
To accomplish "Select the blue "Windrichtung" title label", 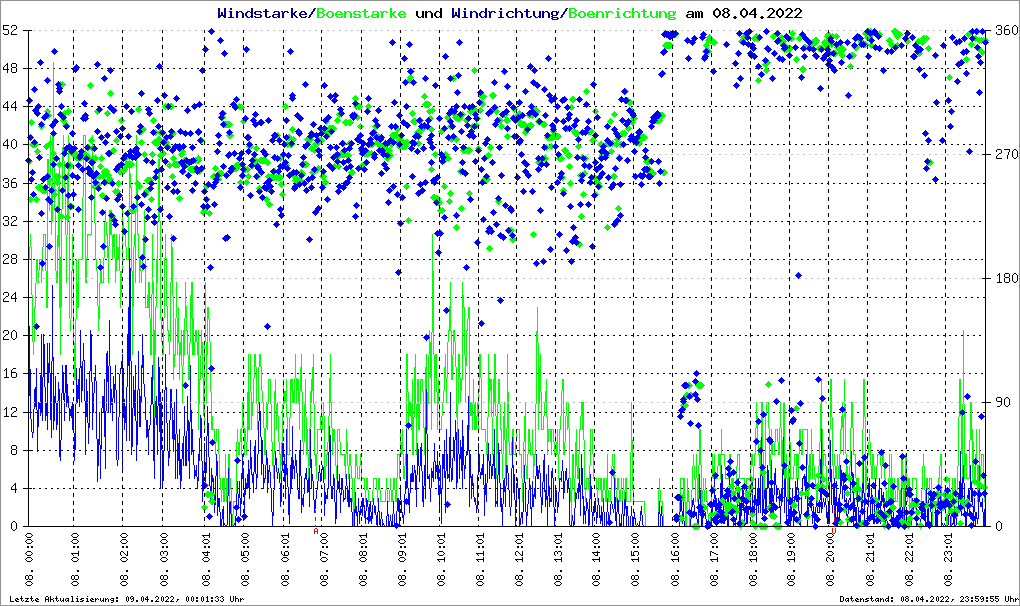I will pos(505,13).
